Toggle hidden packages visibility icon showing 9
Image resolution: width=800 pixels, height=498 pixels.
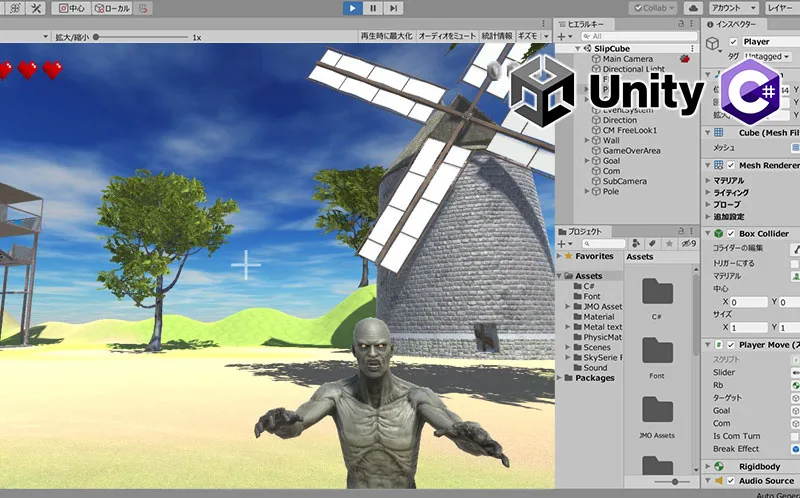tap(689, 244)
